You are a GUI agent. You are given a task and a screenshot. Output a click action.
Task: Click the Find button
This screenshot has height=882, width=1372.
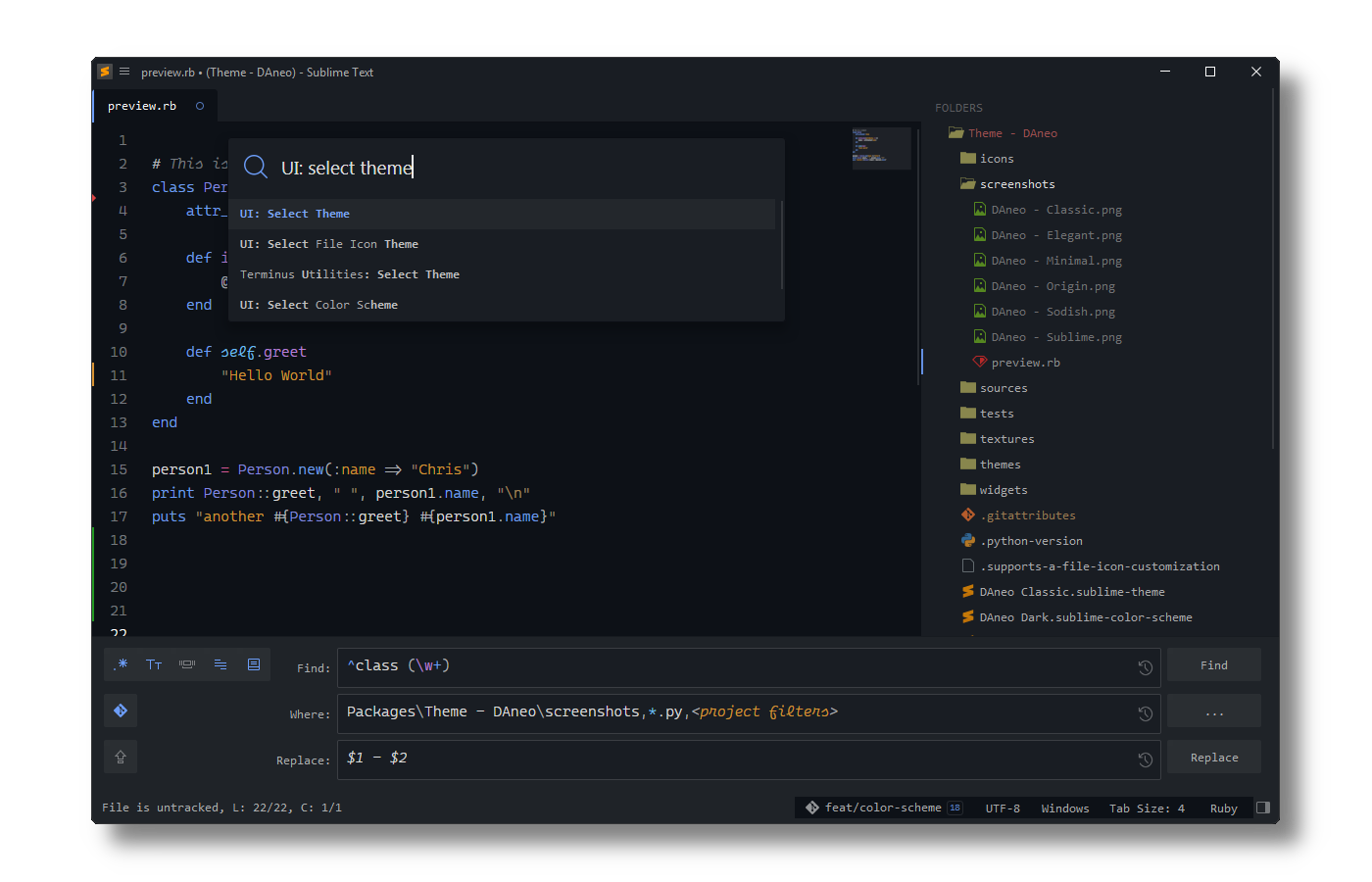(x=1214, y=665)
